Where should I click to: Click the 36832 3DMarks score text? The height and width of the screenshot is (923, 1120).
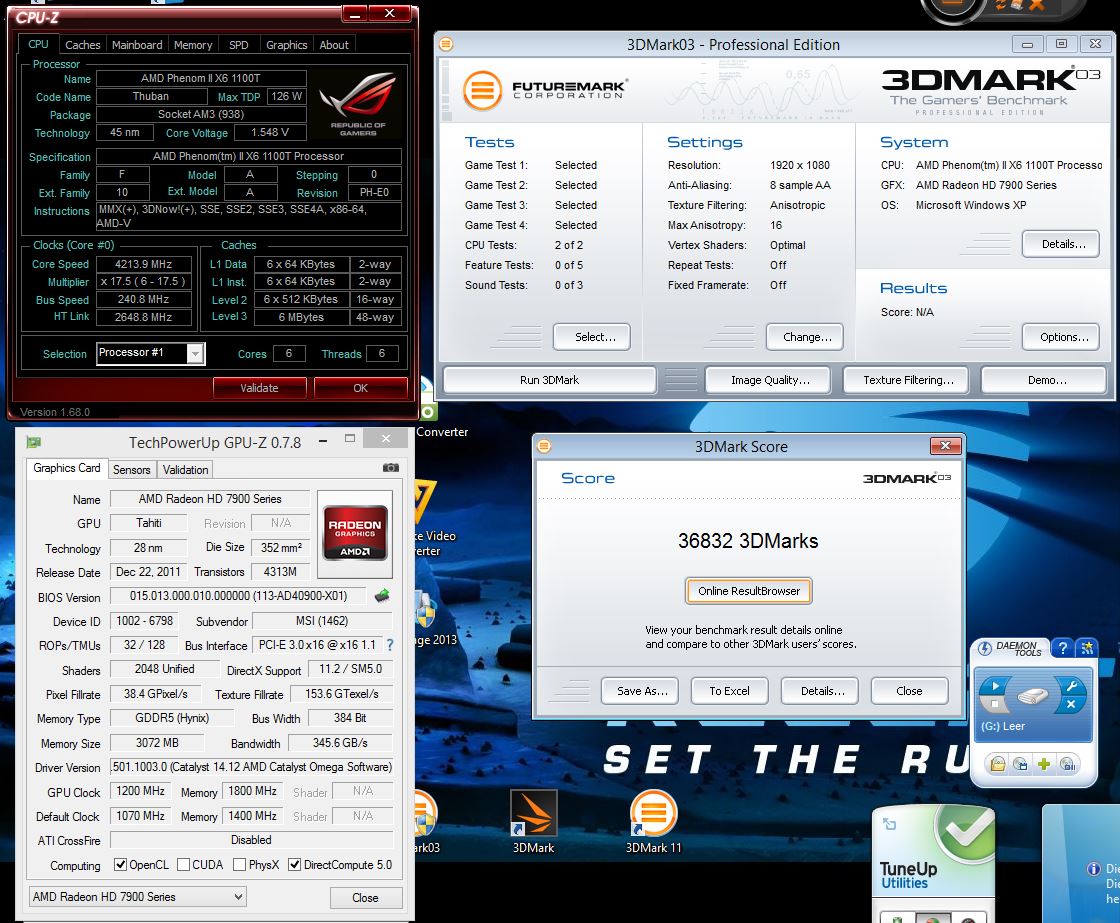click(748, 541)
